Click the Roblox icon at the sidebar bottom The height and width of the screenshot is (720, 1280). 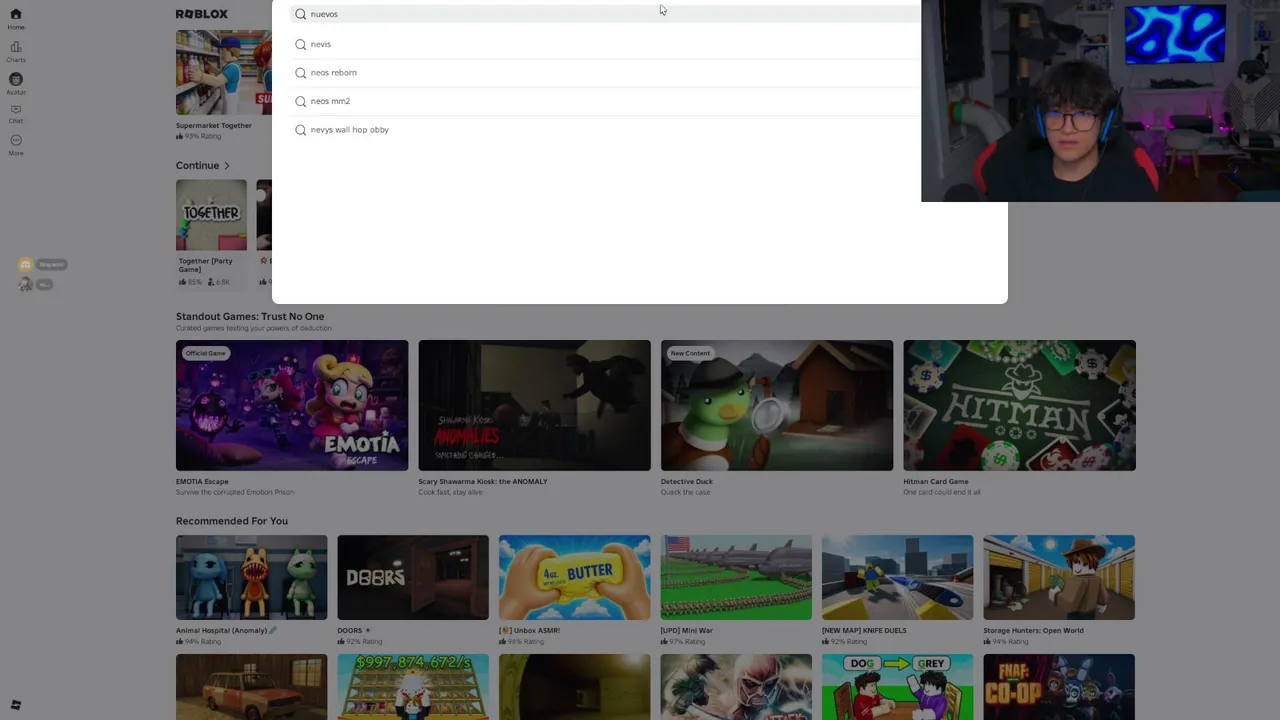15,705
